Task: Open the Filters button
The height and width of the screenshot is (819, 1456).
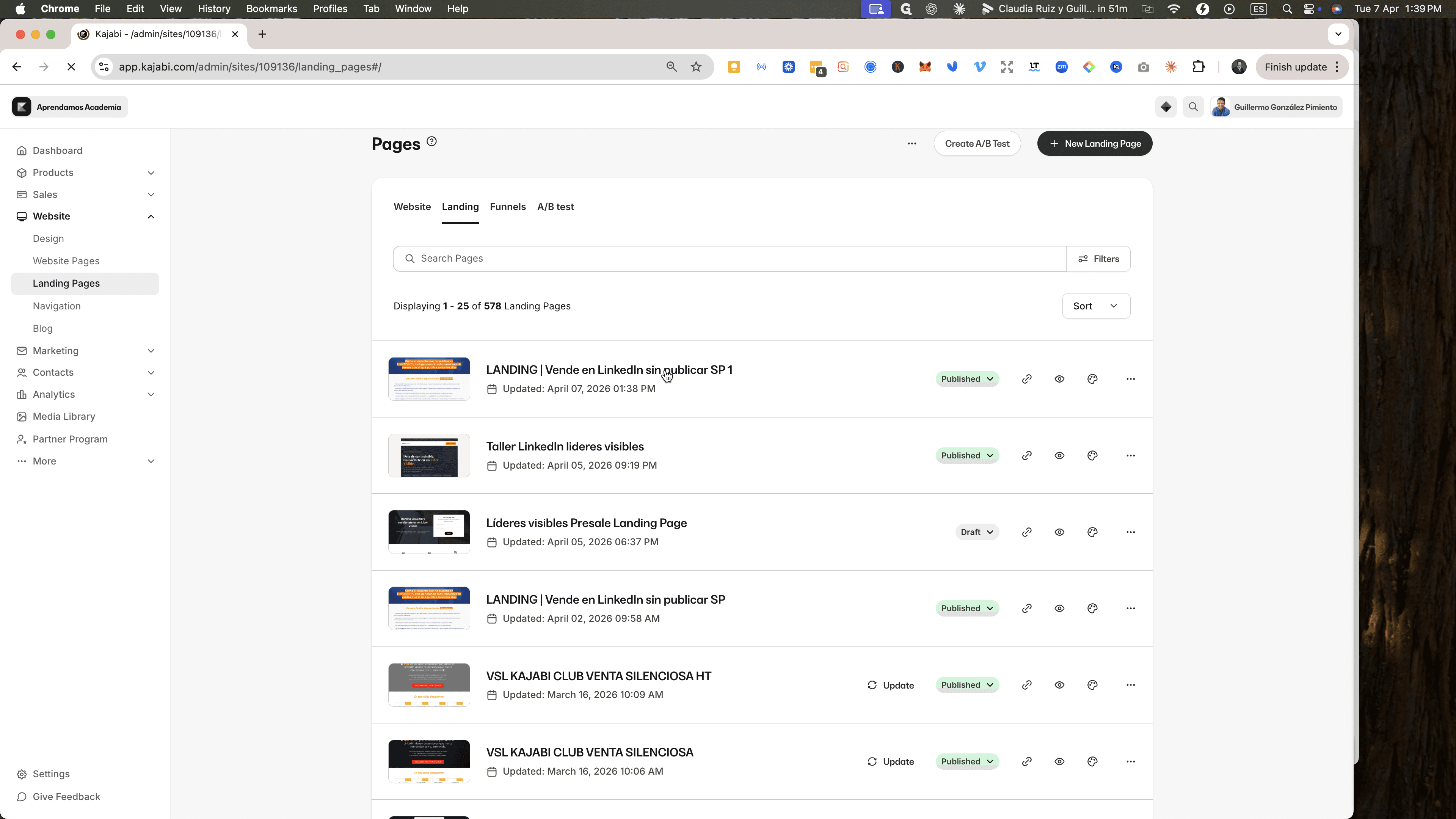Action: pos(1098,259)
